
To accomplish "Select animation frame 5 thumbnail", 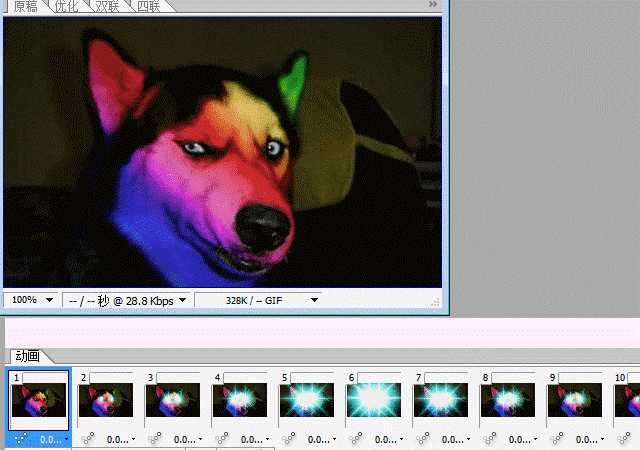I will pos(307,400).
